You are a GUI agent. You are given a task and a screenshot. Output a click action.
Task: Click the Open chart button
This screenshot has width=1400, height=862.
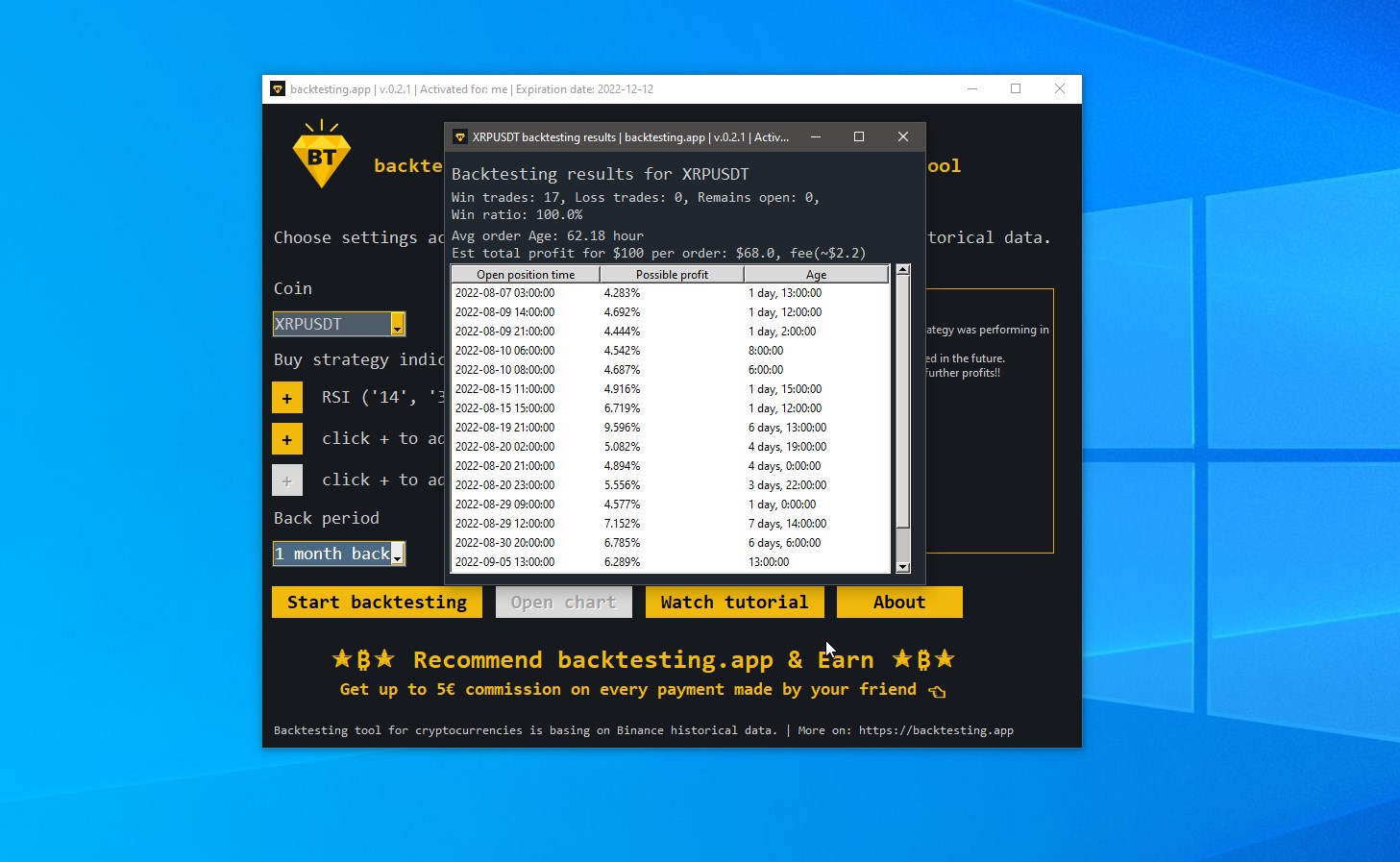coord(563,603)
